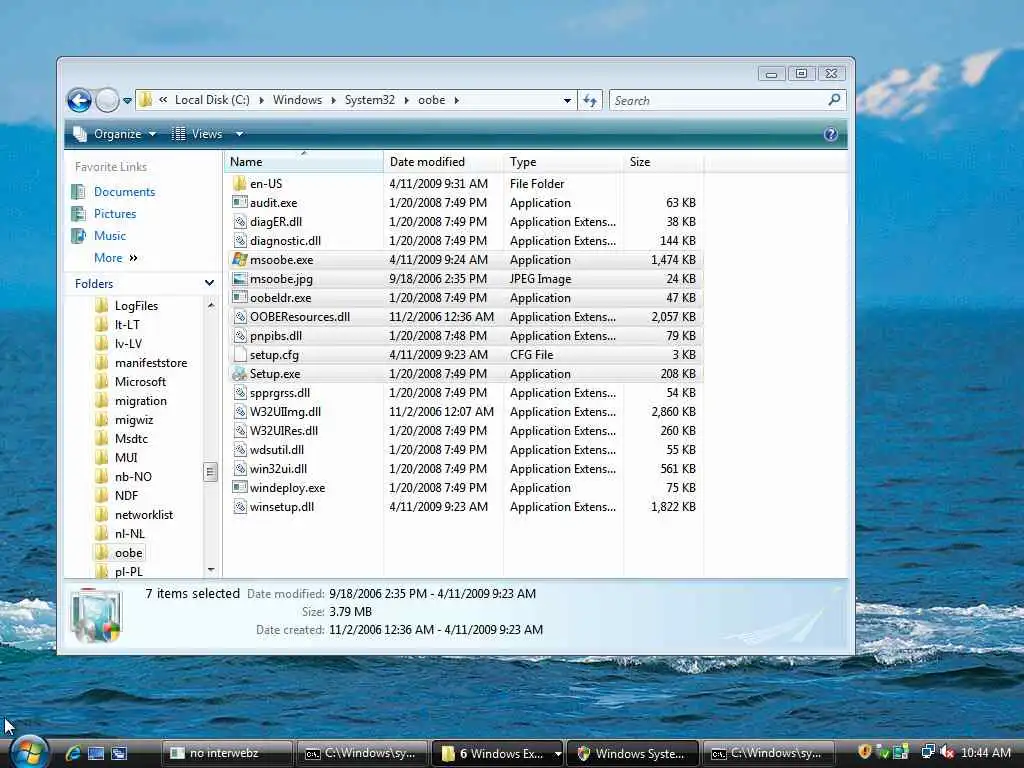Refresh the oobe folder view
1024x768 pixels.
tap(590, 101)
